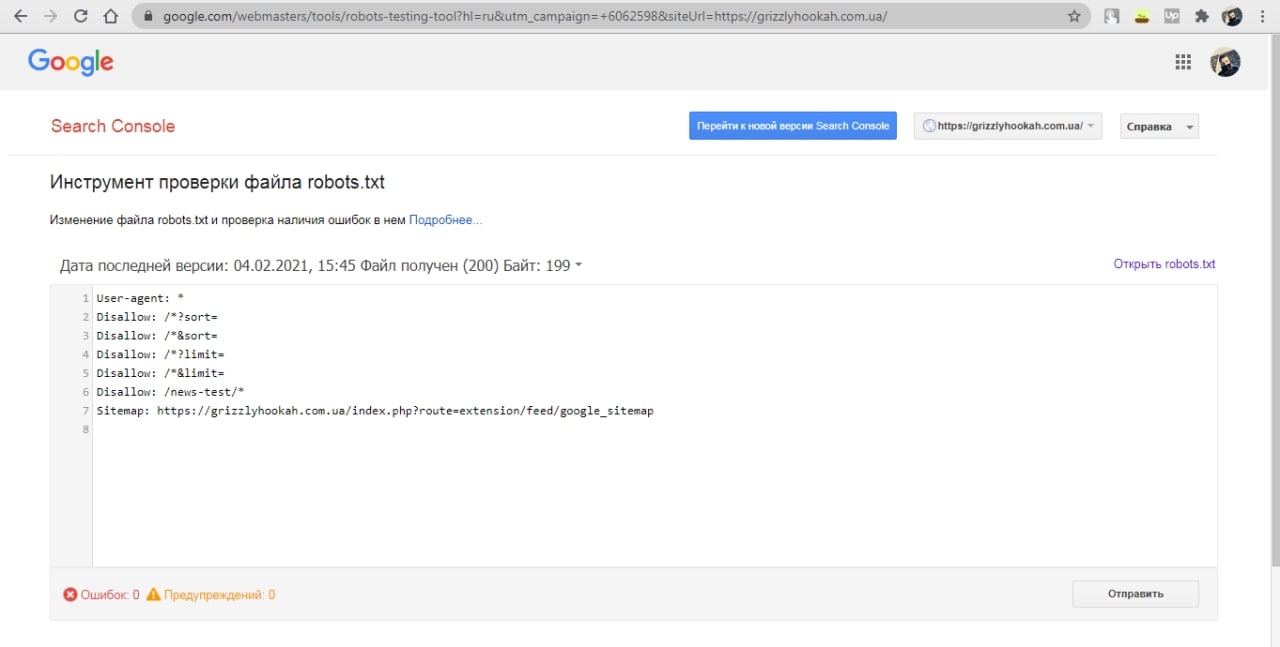Click line 'User-agent: *' in editor
This screenshot has width=1280, height=647.
tap(140, 298)
